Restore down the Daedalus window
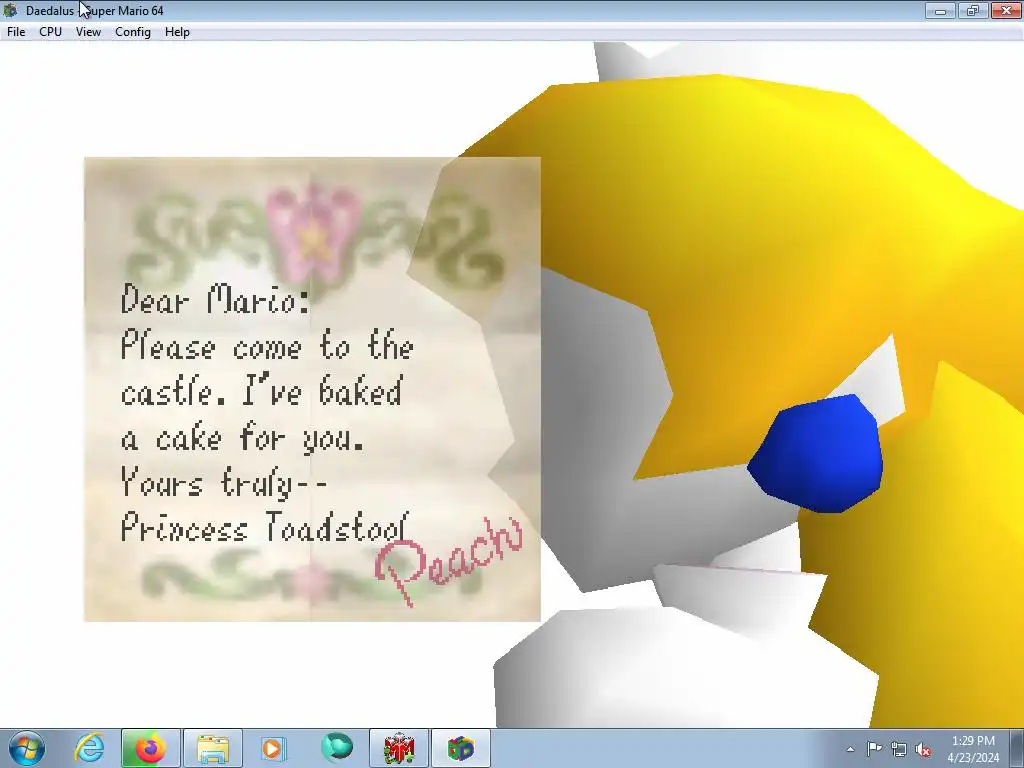This screenshot has height=768, width=1024. [973, 10]
